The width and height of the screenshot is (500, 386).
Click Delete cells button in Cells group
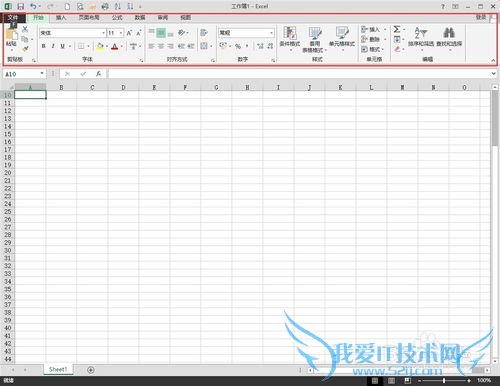point(374,39)
